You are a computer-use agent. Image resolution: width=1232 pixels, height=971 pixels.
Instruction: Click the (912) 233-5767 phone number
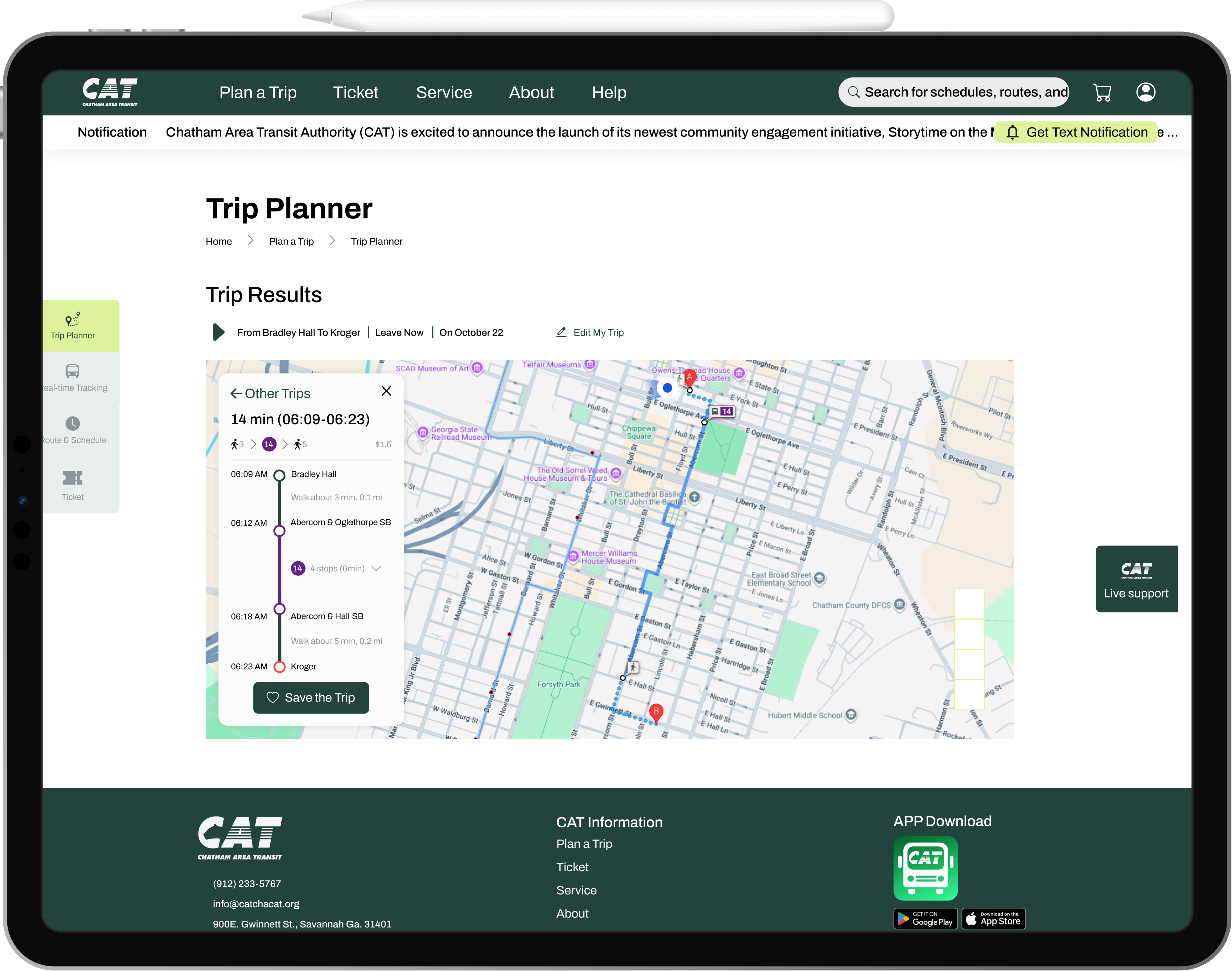(x=247, y=883)
